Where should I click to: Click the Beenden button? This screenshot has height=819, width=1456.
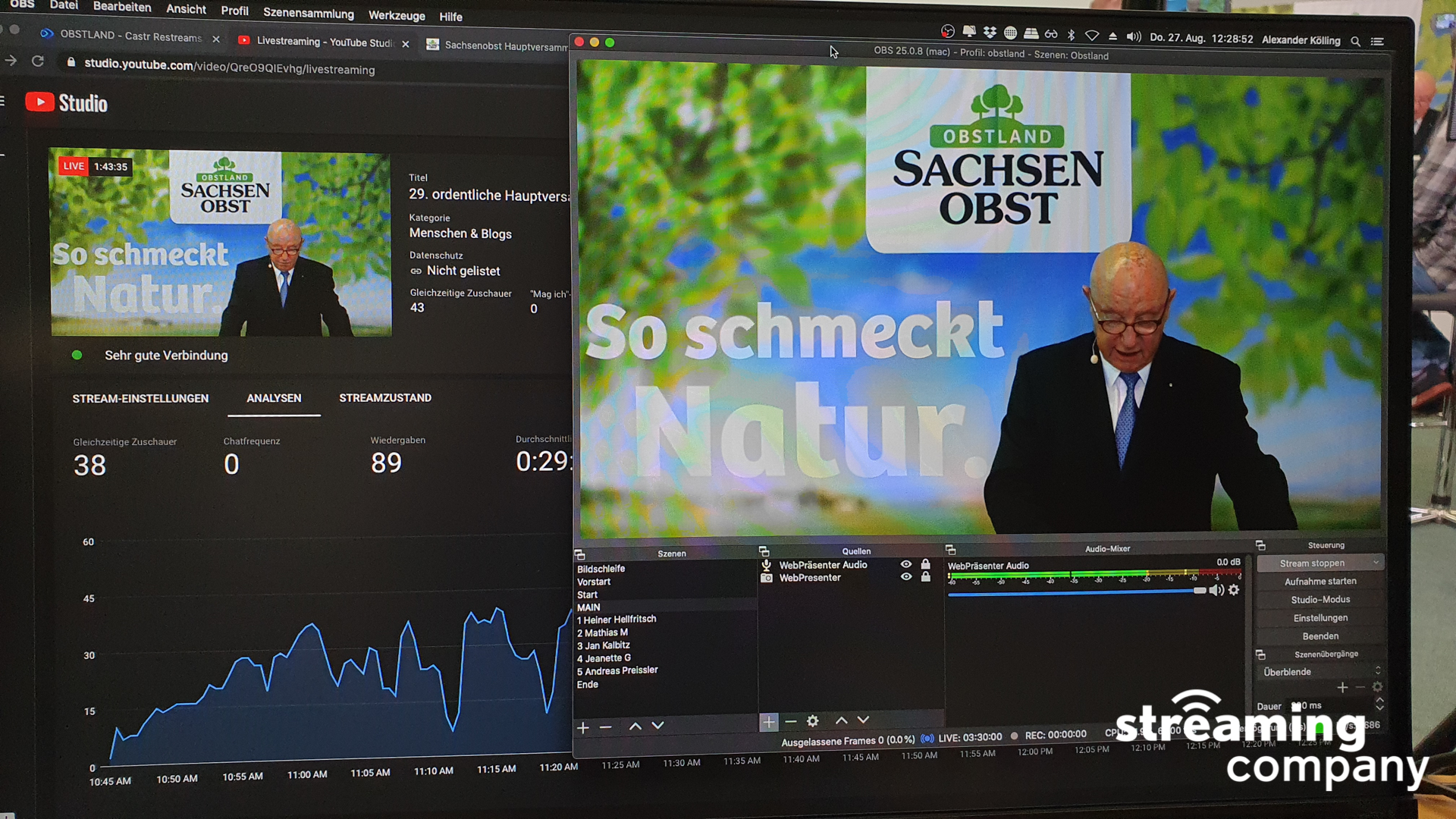pos(1320,636)
